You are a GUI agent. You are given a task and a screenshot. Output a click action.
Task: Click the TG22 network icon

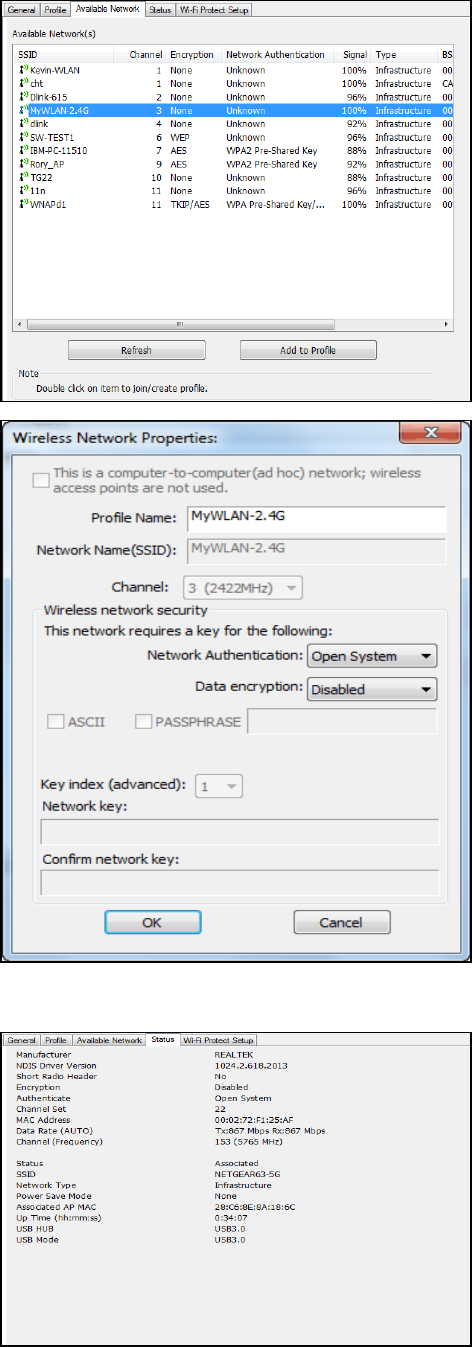tap(24, 177)
